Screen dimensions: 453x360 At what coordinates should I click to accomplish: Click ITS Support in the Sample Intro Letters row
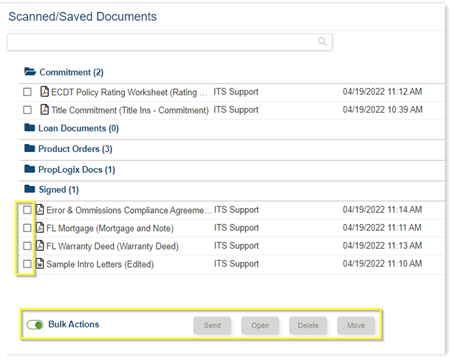coord(236,264)
